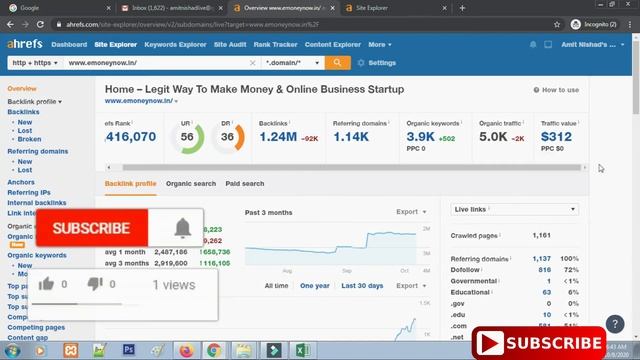Open a new browser tab with plus
Viewport: 640px width, 360px height.
point(462,8)
